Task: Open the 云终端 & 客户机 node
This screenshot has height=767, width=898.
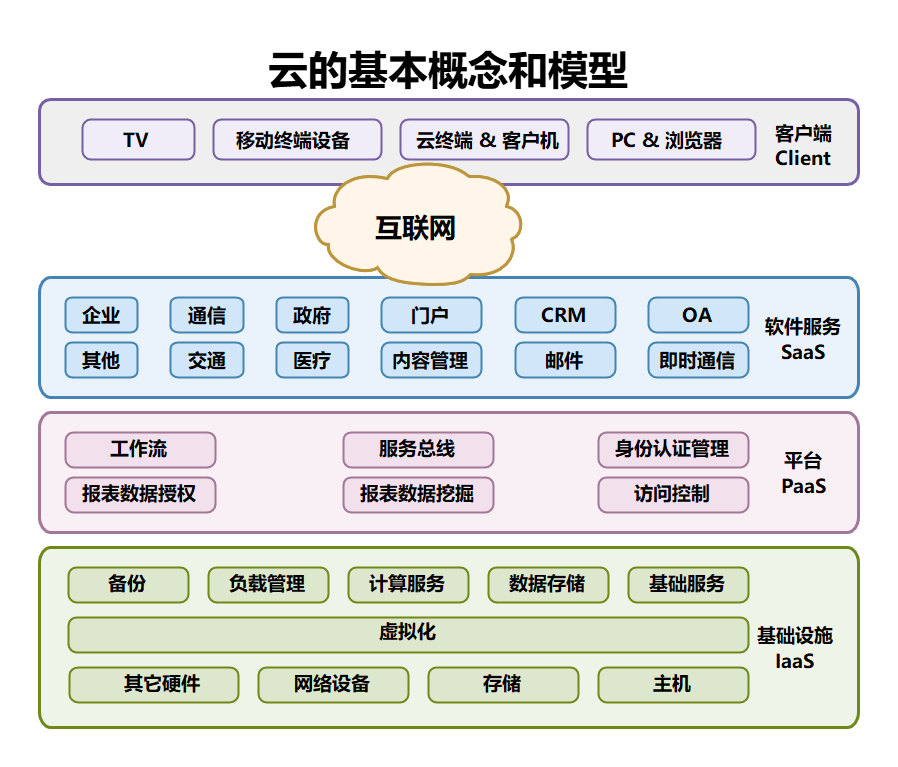Action: [x=483, y=139]
